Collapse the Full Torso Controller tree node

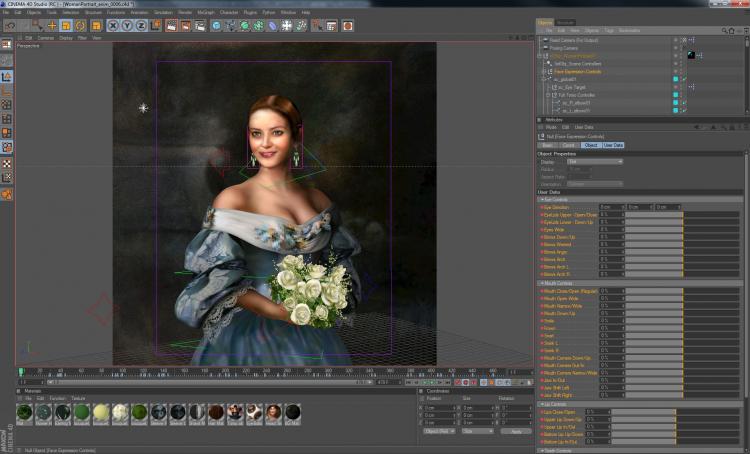tap(547, 95)
